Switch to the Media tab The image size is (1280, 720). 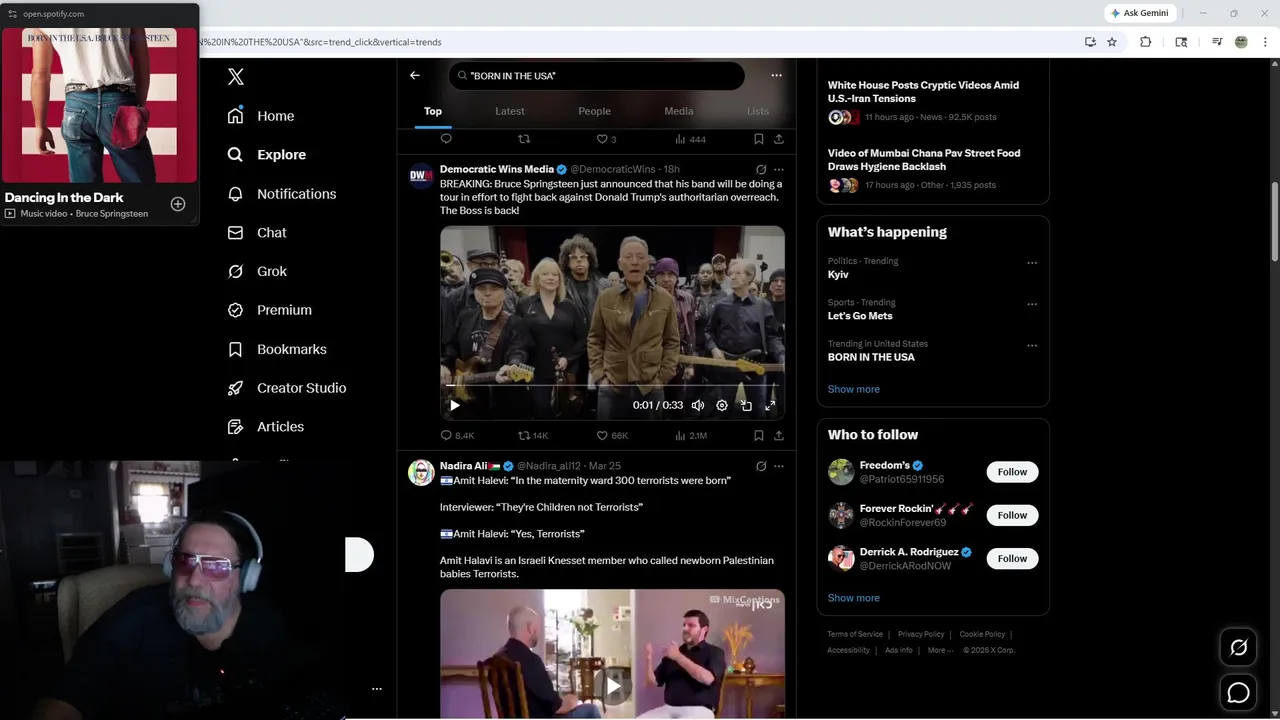click(679, 111)
